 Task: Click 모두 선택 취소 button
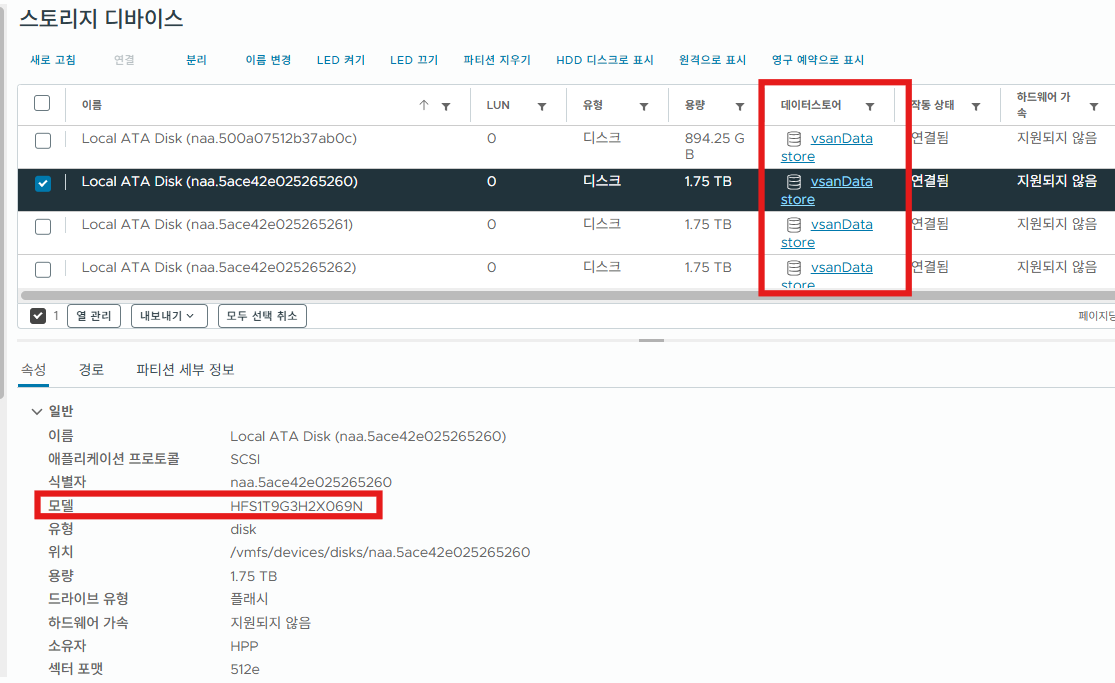point(262,316)
